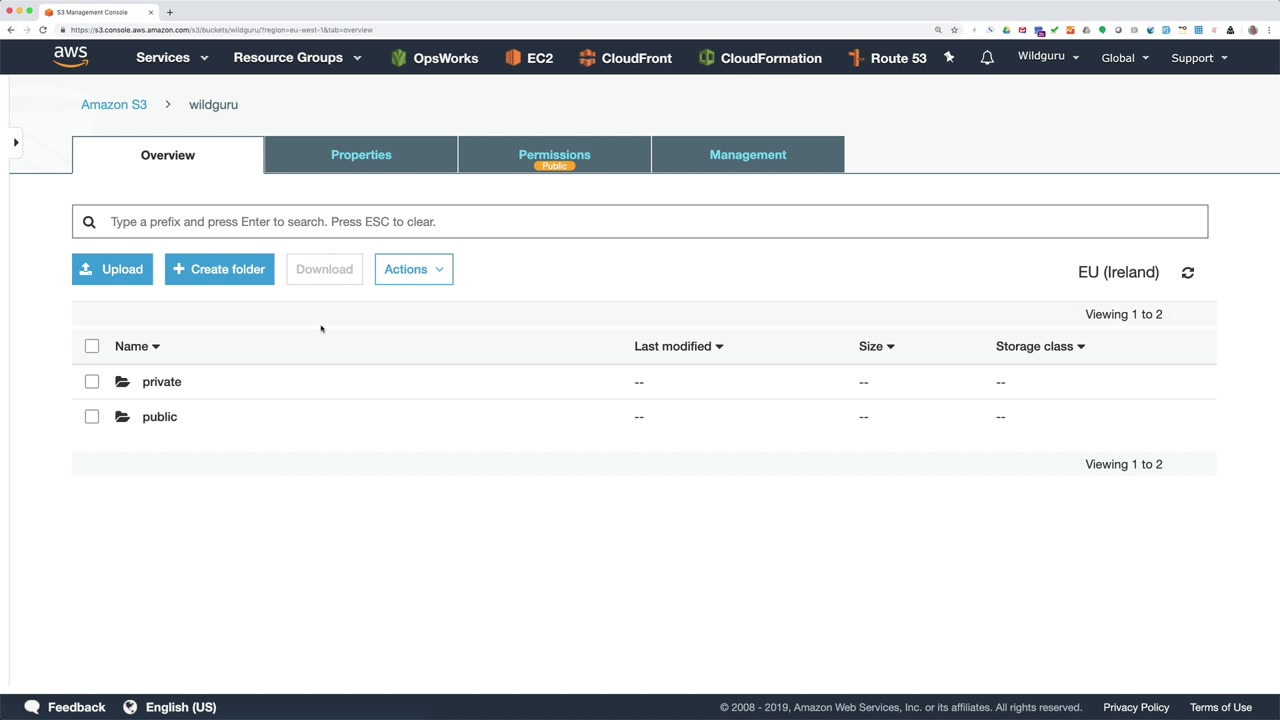Open the notifications bell
Image resolution: width=1280 pixels, height=720 pixels.
click(x=987, y=58)
